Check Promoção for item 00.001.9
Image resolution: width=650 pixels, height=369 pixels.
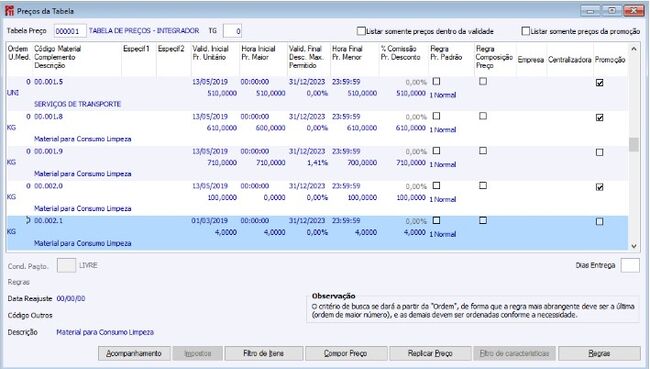tap(599, 152)
